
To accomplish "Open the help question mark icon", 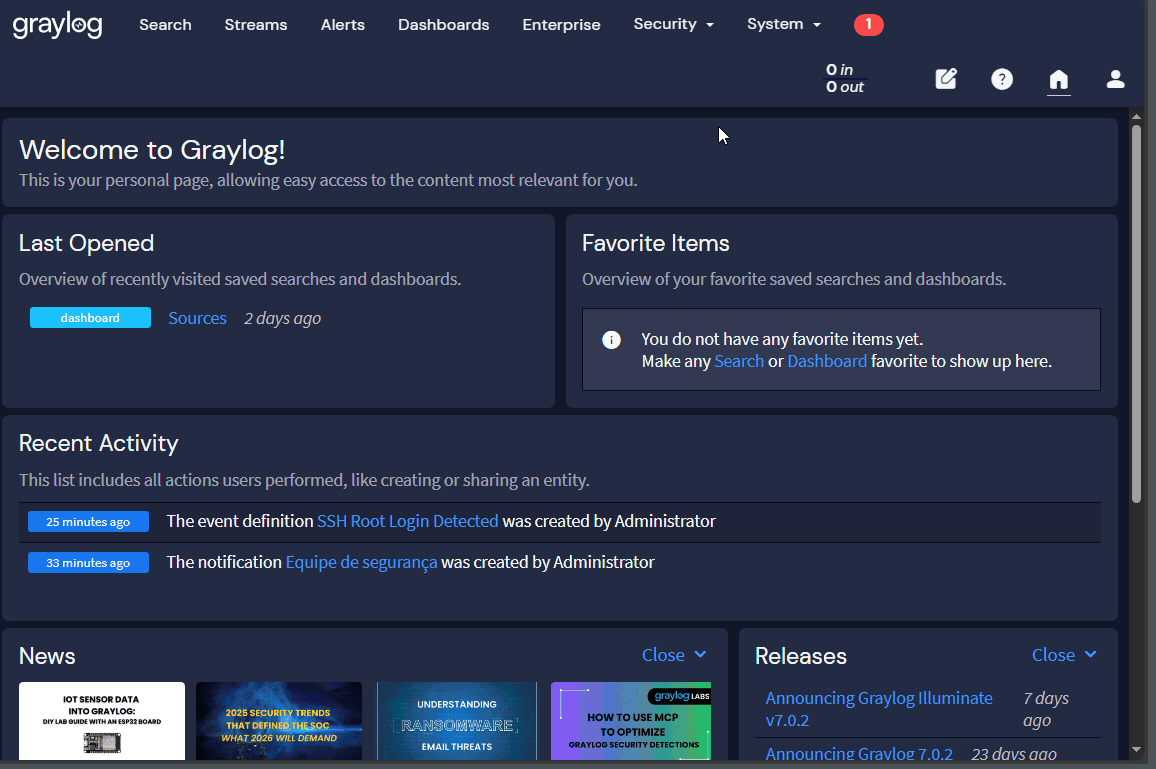I will [x=1001, y=79].
